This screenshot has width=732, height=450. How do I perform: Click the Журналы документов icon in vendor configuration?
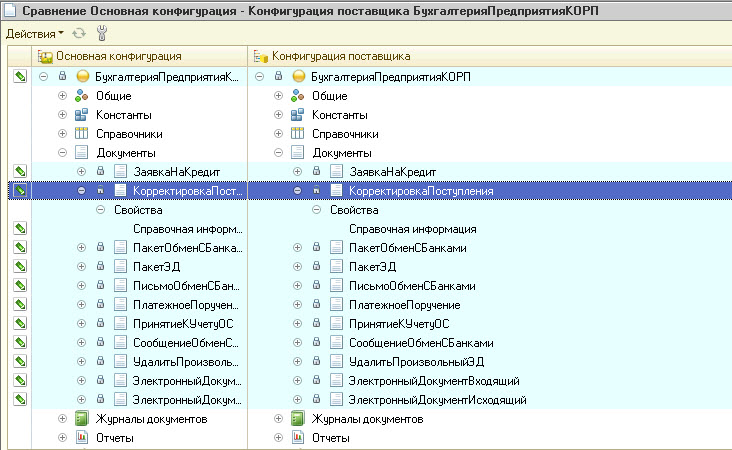click(x=297, y=419)
